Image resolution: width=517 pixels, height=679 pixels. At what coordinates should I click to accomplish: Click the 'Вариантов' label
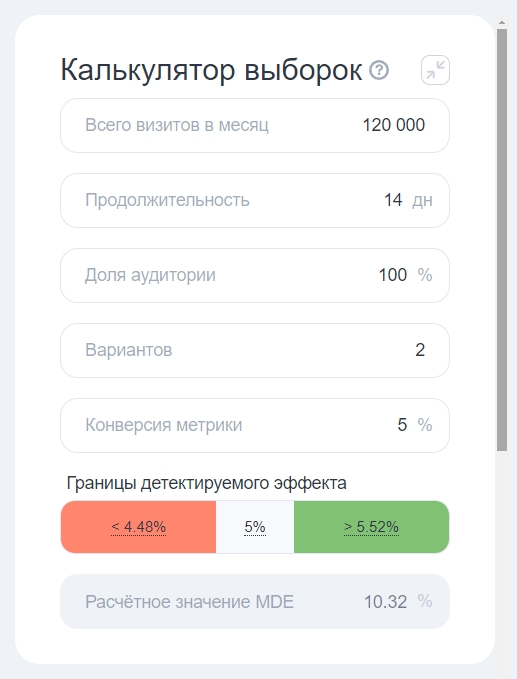click(129, 350)
